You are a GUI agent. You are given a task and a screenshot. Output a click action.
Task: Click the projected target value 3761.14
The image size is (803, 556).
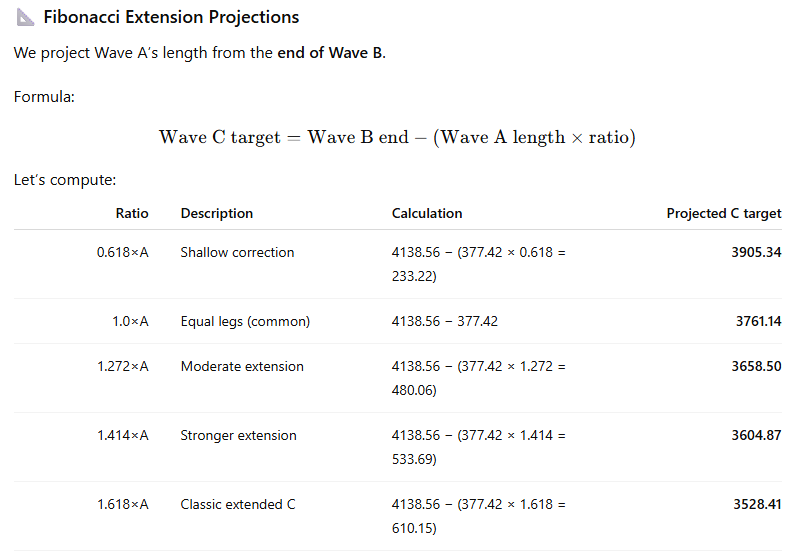758,321
